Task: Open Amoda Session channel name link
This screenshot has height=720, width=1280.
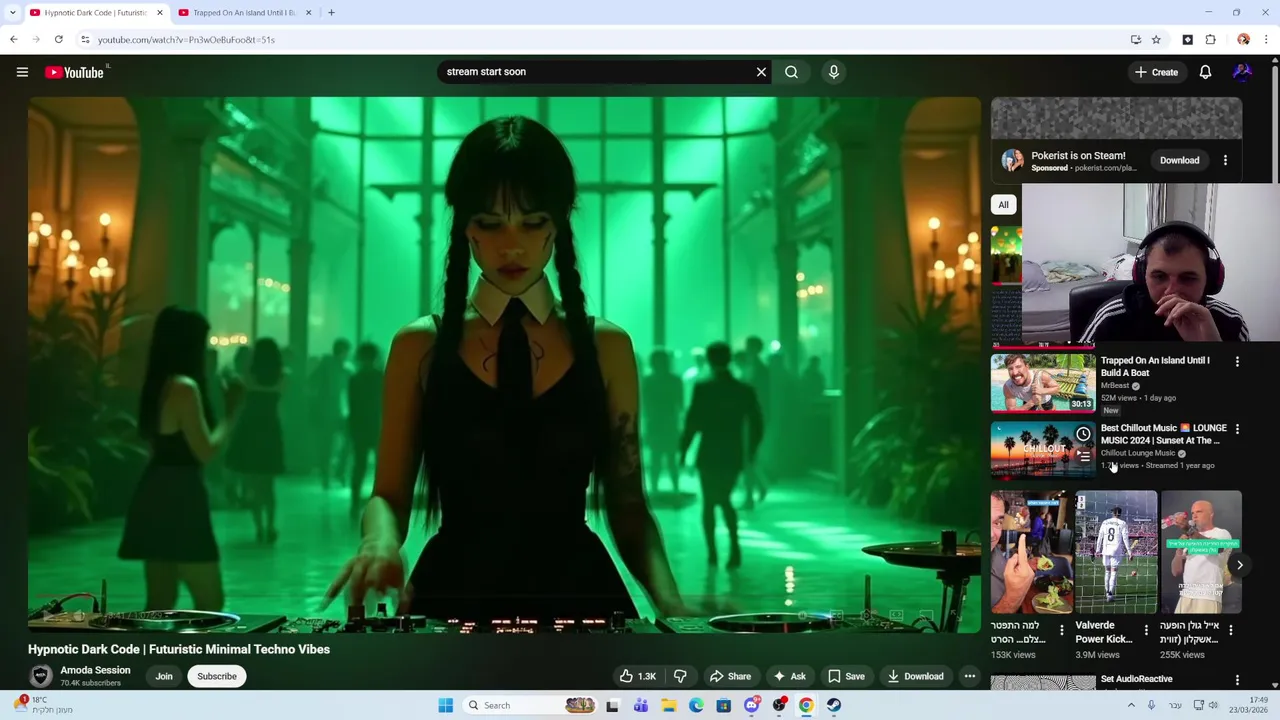Action: coord(95,670)
